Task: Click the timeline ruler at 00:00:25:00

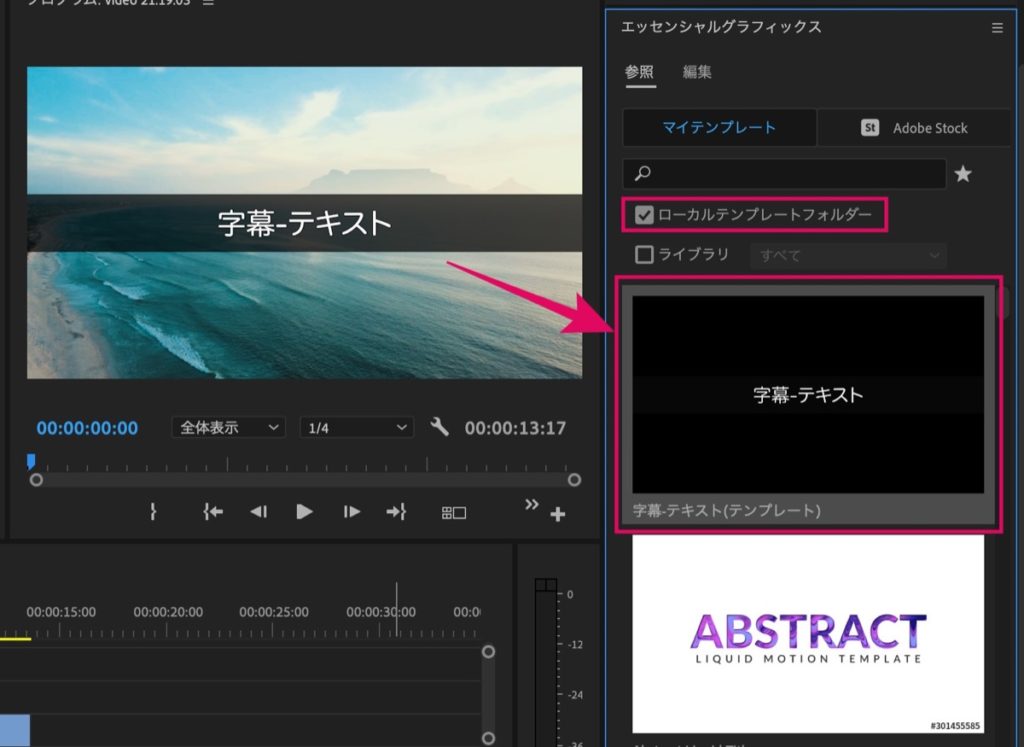Action: [x=274, y=612]
